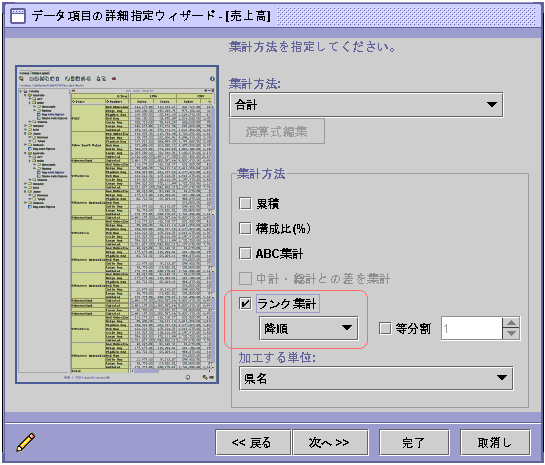This screenshot has height=465, width=545.
Task: Go back with the << 戻る button
Action: coord(253,442)
